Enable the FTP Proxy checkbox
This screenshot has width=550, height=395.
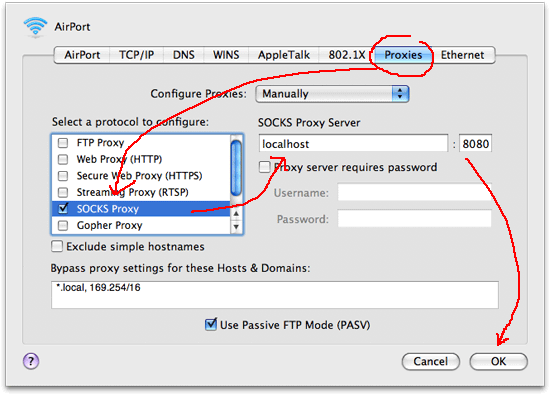coord(63,143)
